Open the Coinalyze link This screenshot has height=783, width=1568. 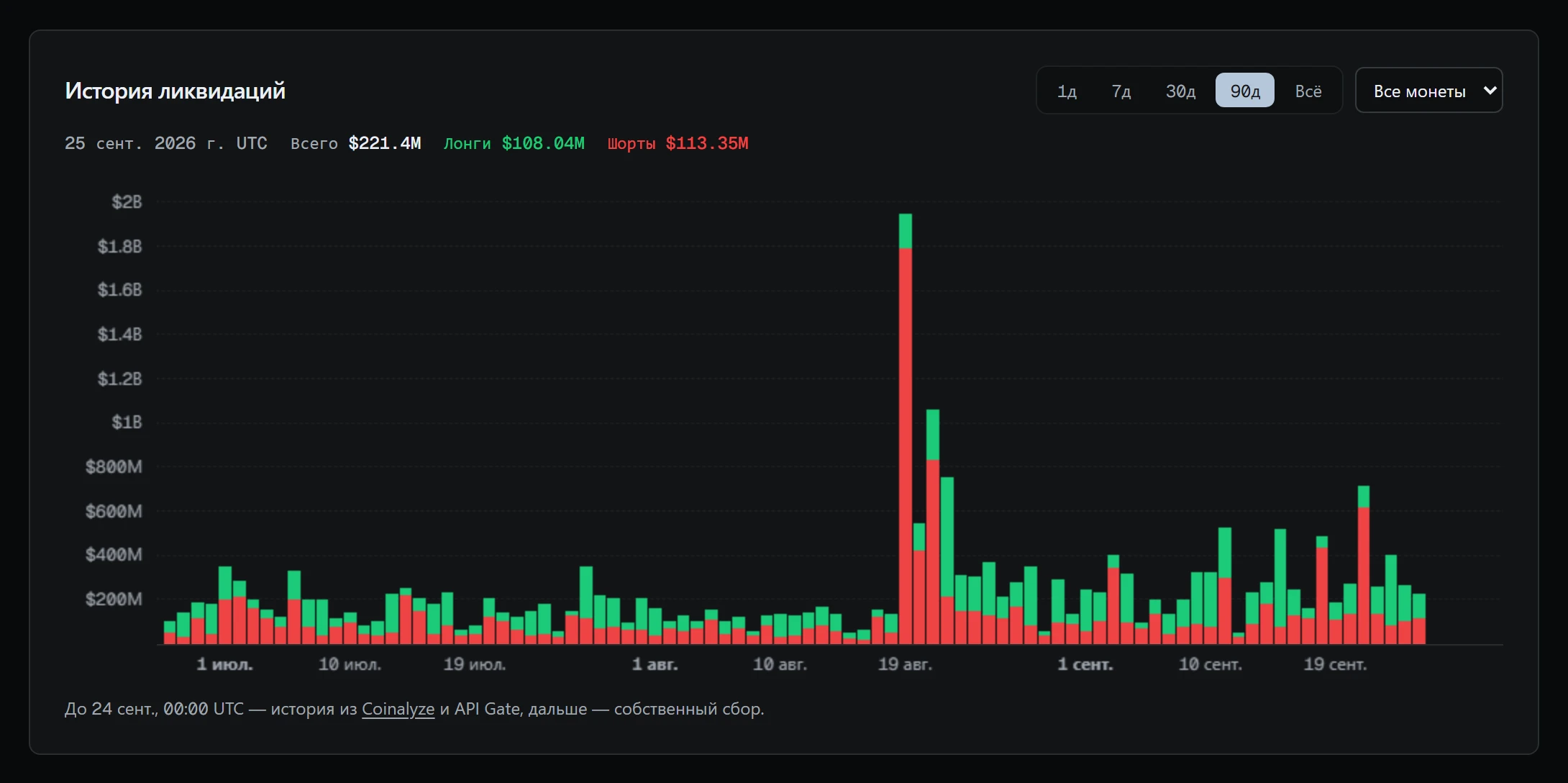(398, 709)
